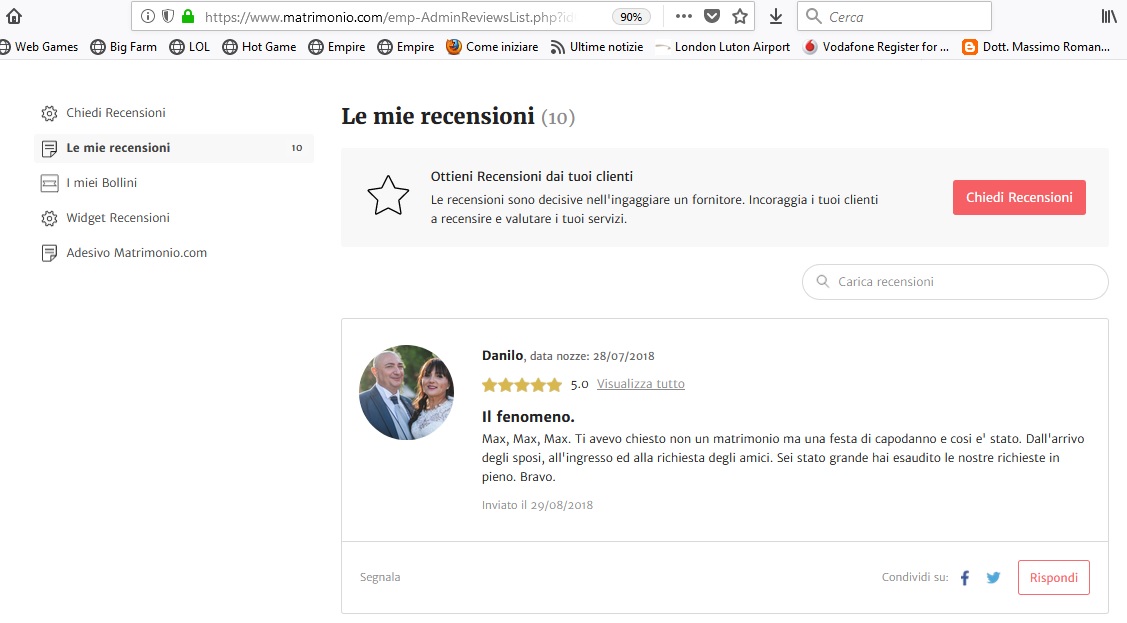Open the page actions three-dots menu
Screen dimensions: 1127x623
(684, 16)
